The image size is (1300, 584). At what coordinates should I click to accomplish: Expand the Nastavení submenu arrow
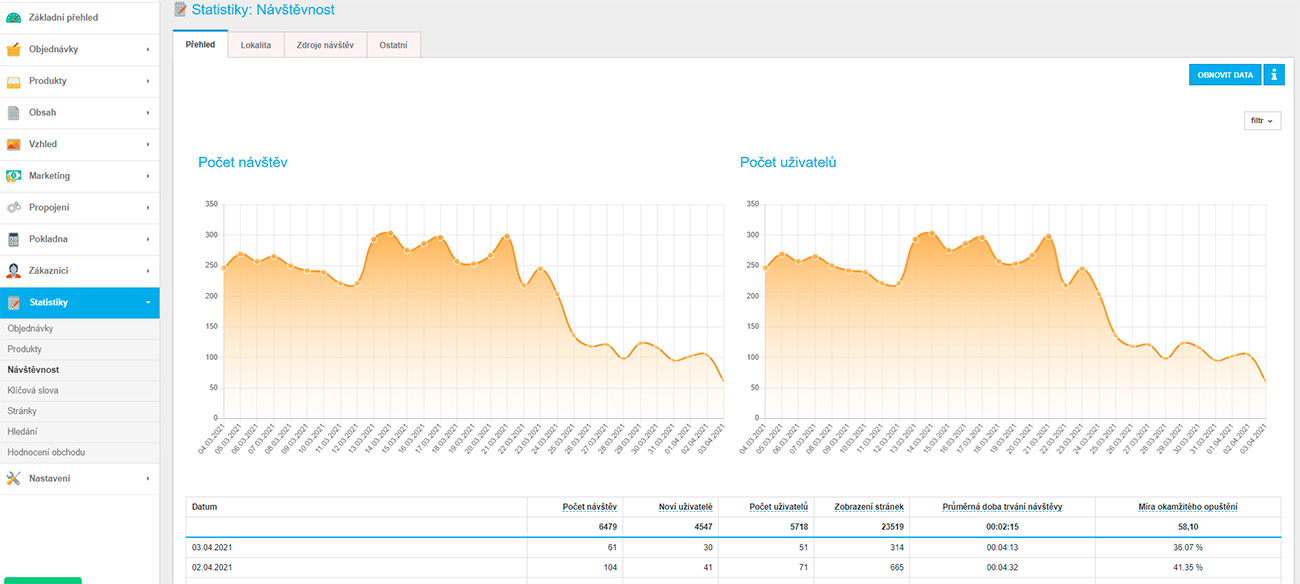pos(147,478)
